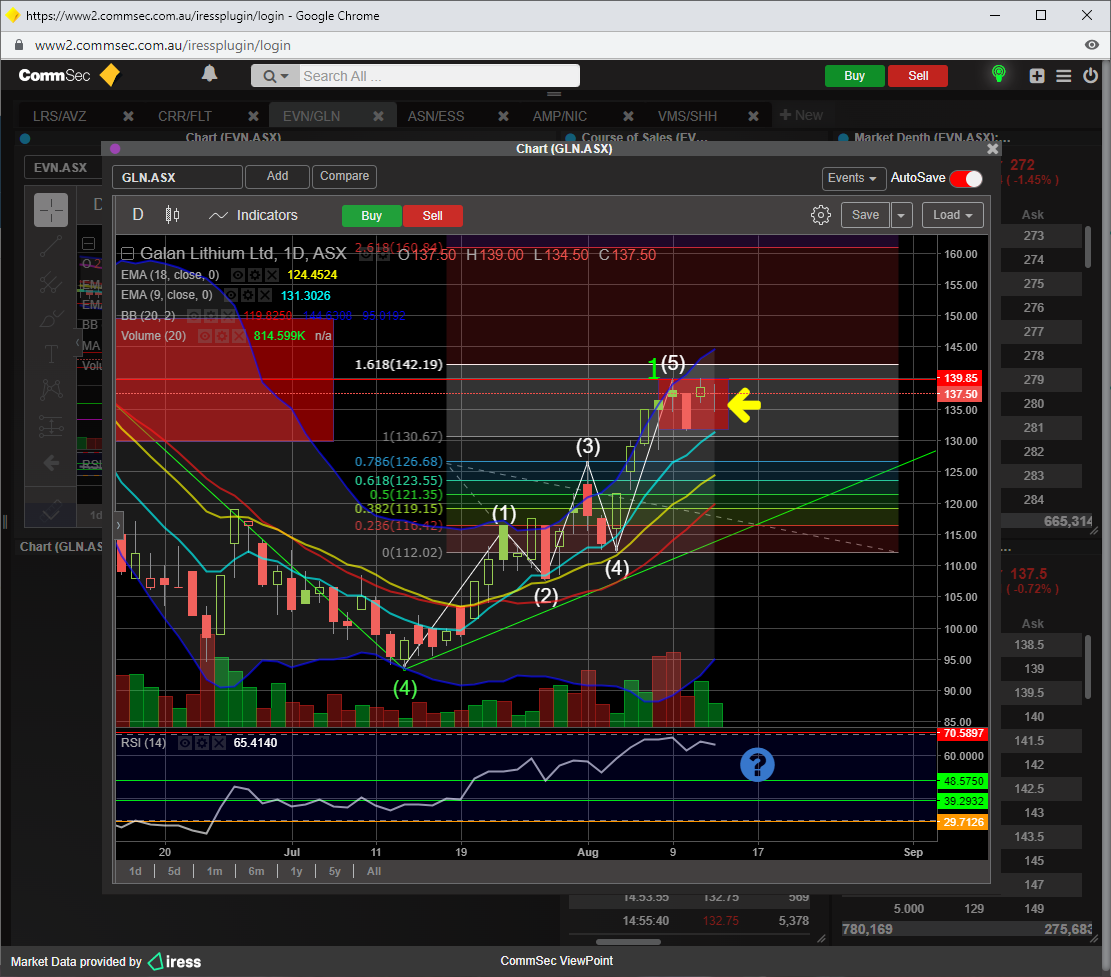Toggle the AutoSave switch

[x=966, y=179]
